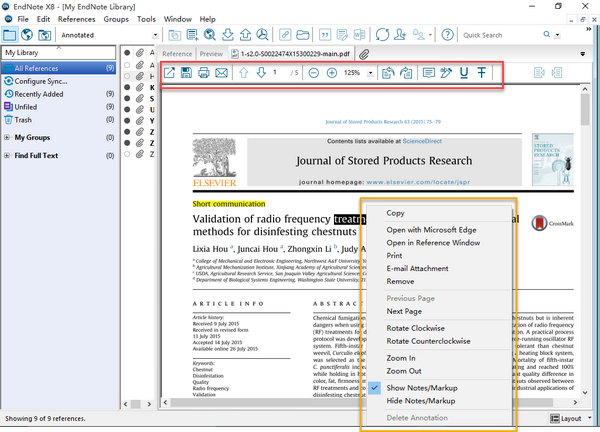The height and width of the screenshot is (432, 600).
Task: Toggle read status dot for row H
Action: 127,76
